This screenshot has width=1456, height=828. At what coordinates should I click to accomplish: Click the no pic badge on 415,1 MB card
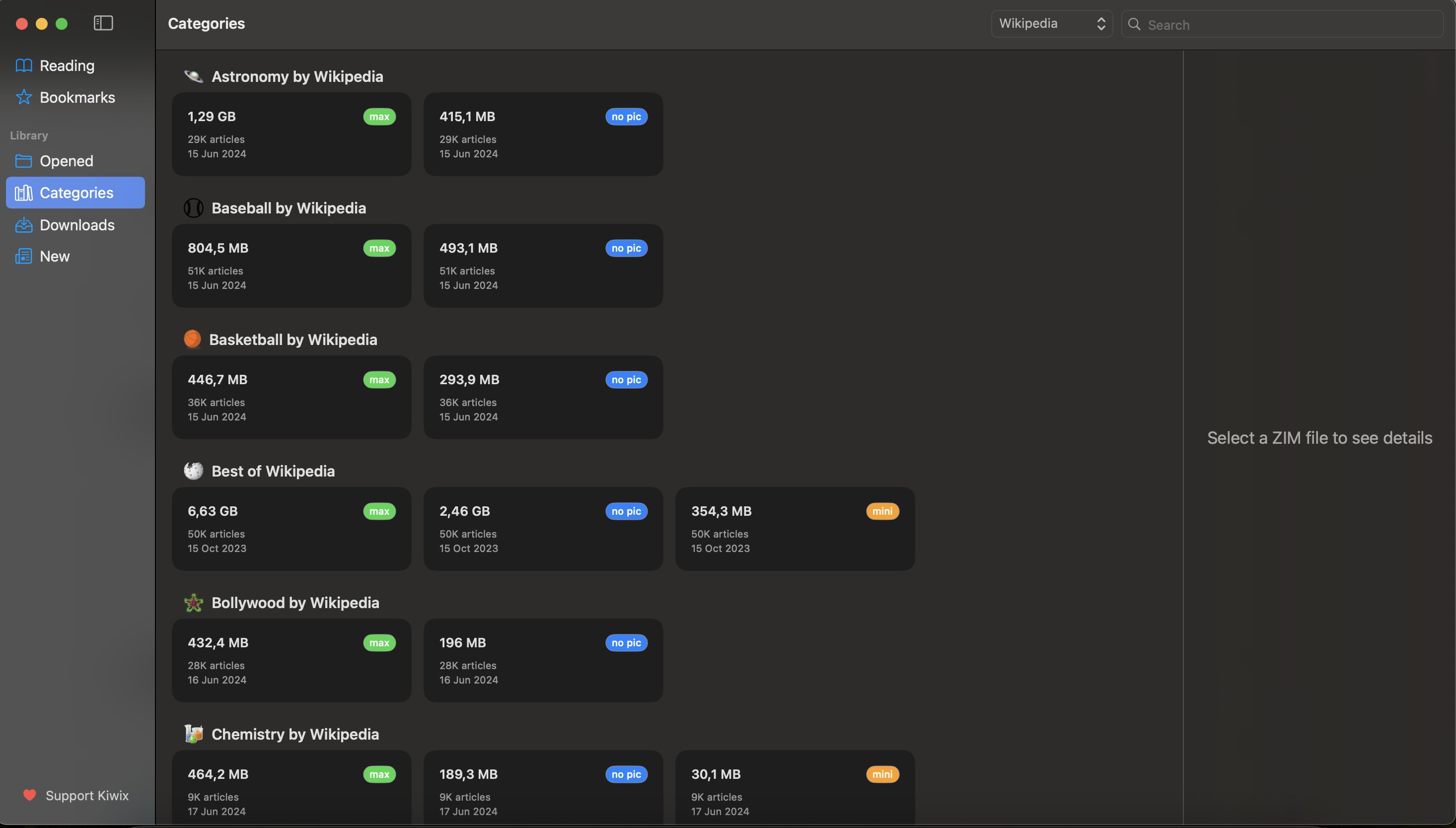[x=626, y=117]
